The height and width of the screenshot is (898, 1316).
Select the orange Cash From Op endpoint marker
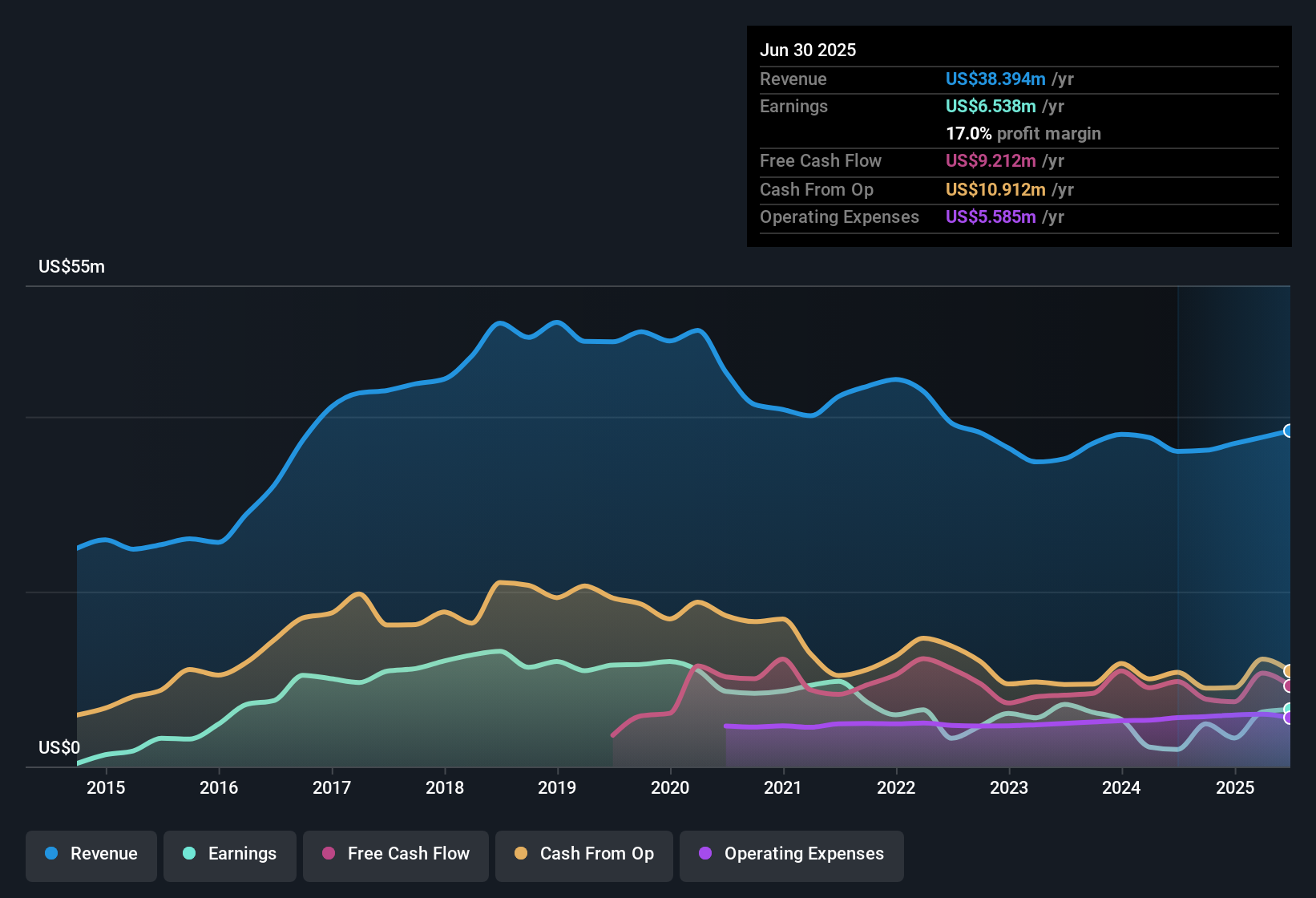1287,670
